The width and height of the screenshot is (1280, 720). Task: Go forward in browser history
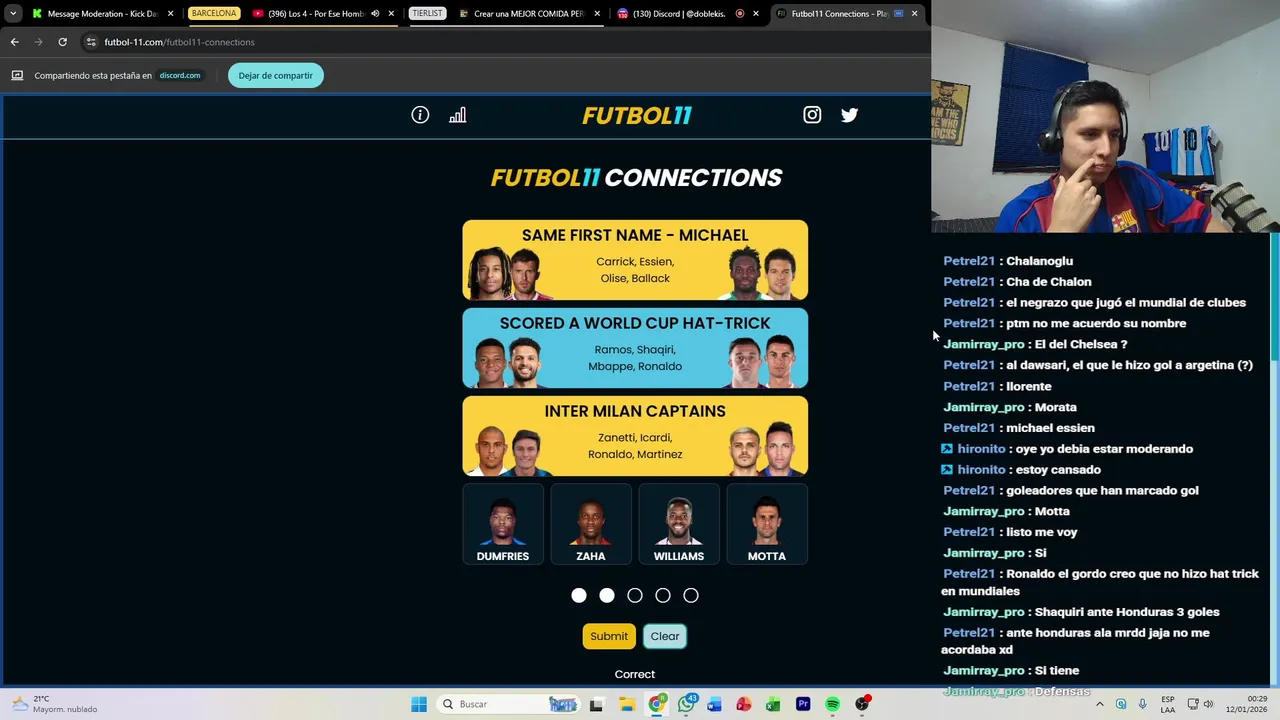point(38,42)
